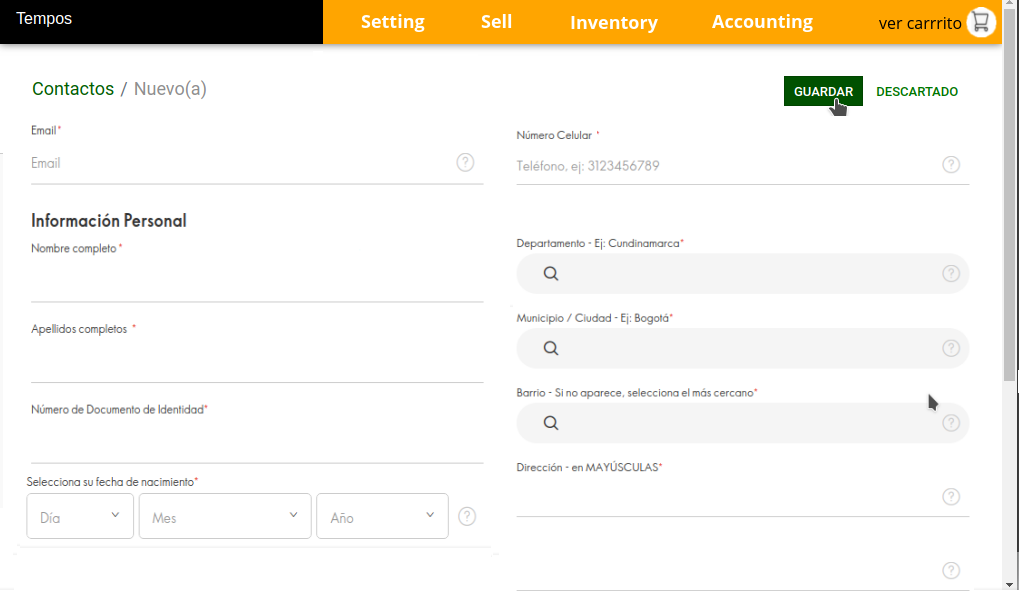Open the Setting menu
Image resolution: width=1019 pixels, height=592 pixels.
click(x=392, y=22)
